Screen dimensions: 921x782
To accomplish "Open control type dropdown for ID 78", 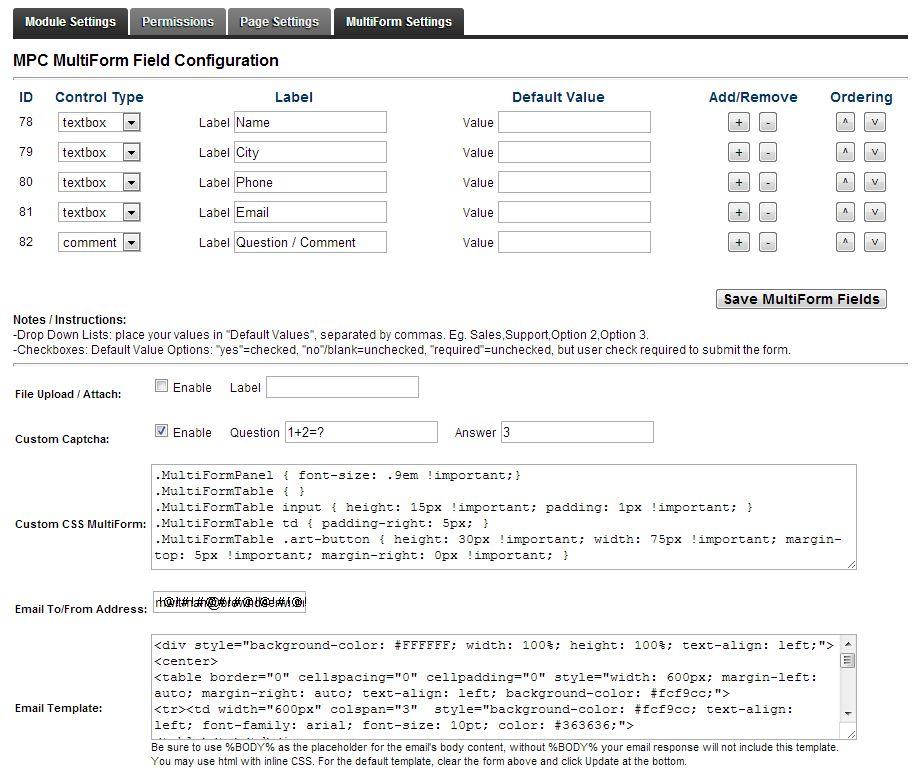I will (x=99, y=122).
